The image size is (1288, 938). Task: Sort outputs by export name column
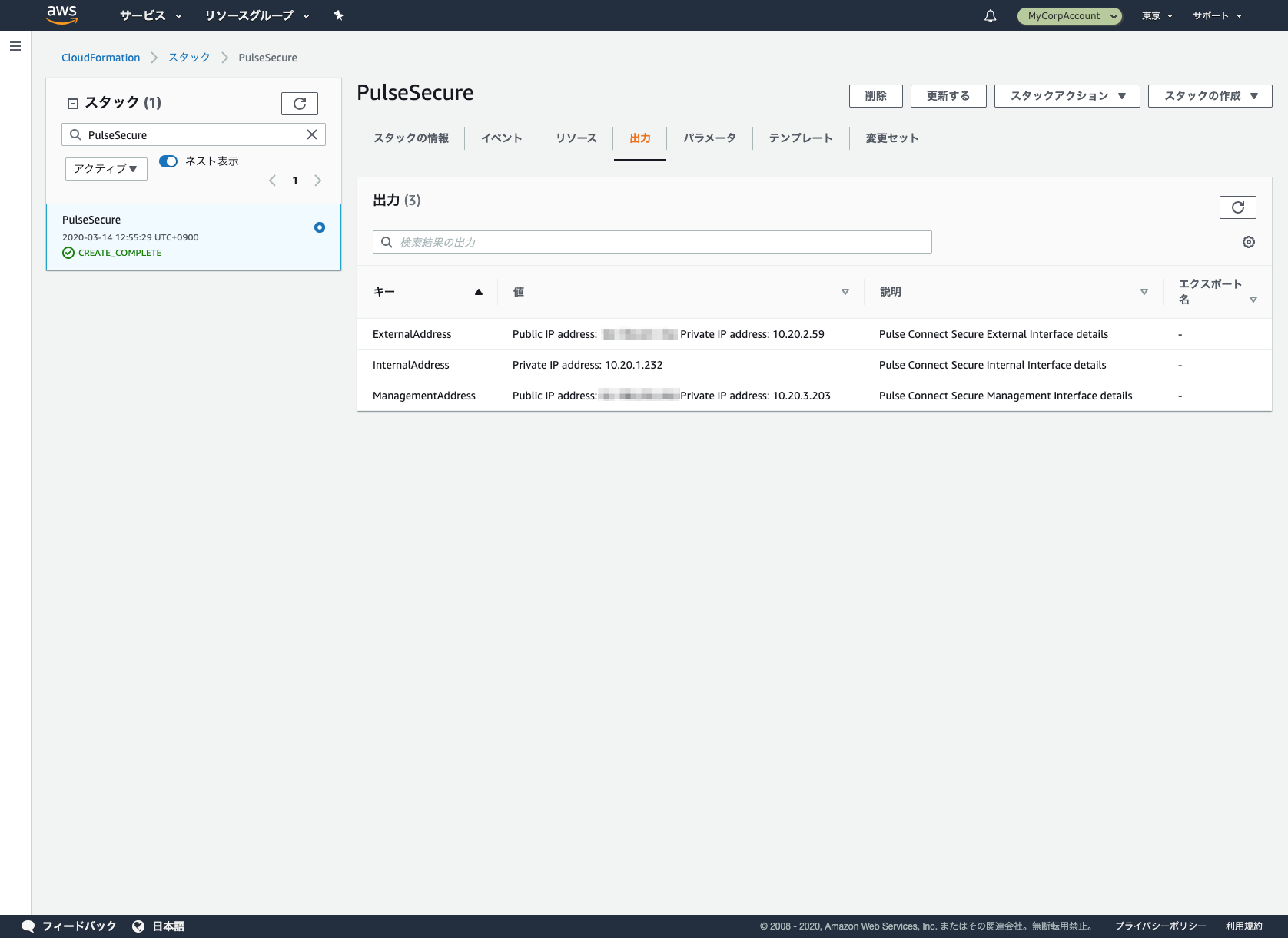1253,300
